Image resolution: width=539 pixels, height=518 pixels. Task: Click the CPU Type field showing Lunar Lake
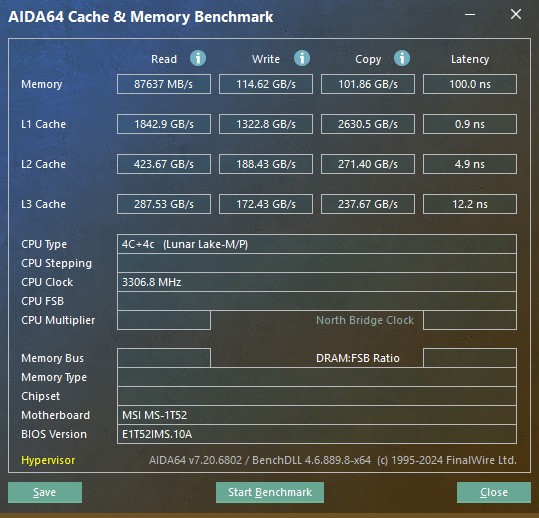point(317,244)
